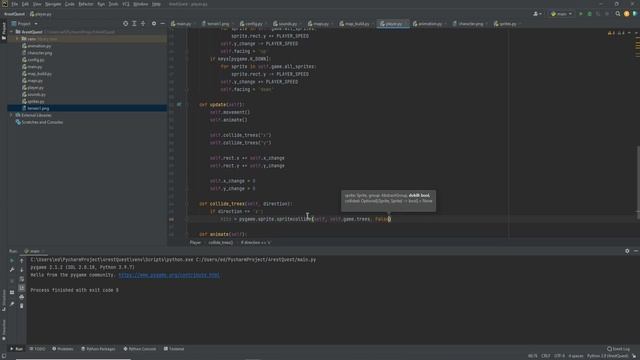640x360 pixels.
Task: Open TODO tool window button
Action: [38, 349]
